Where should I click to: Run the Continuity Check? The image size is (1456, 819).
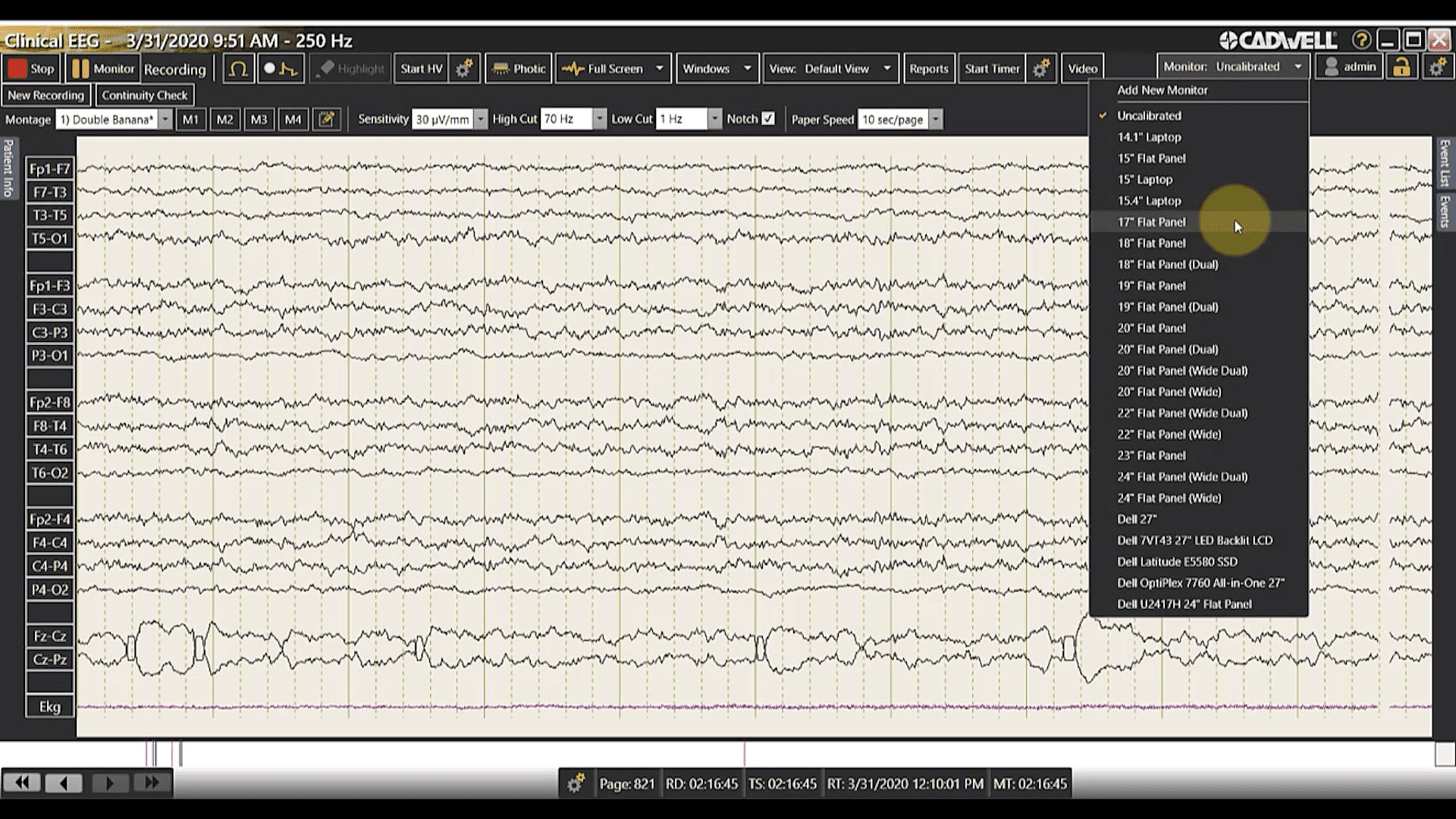coord(144,95)
